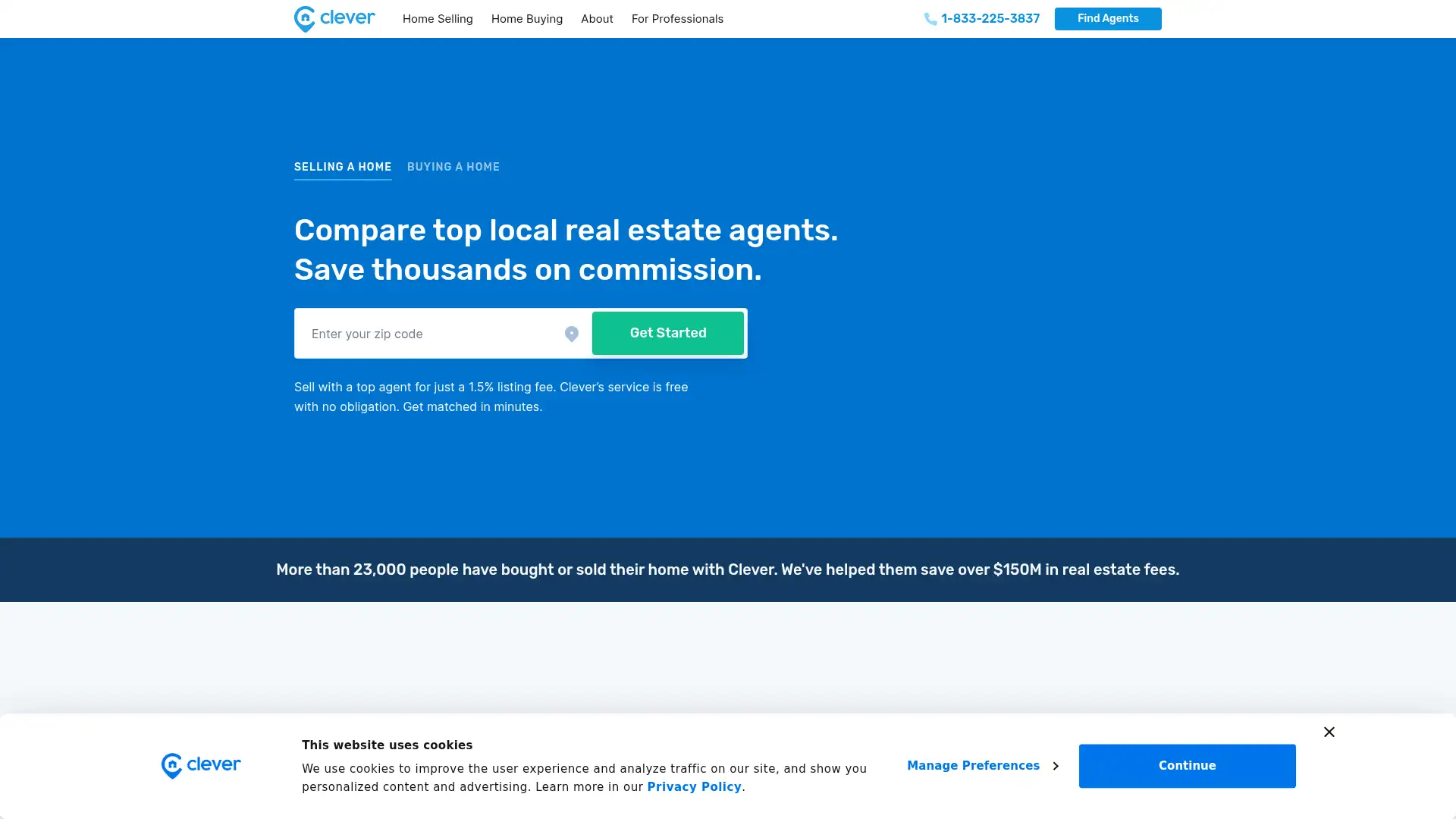Viewport: 1456px width, 819px height.
Task: Click the Clever logo in the header
Action: click(334, 18)
